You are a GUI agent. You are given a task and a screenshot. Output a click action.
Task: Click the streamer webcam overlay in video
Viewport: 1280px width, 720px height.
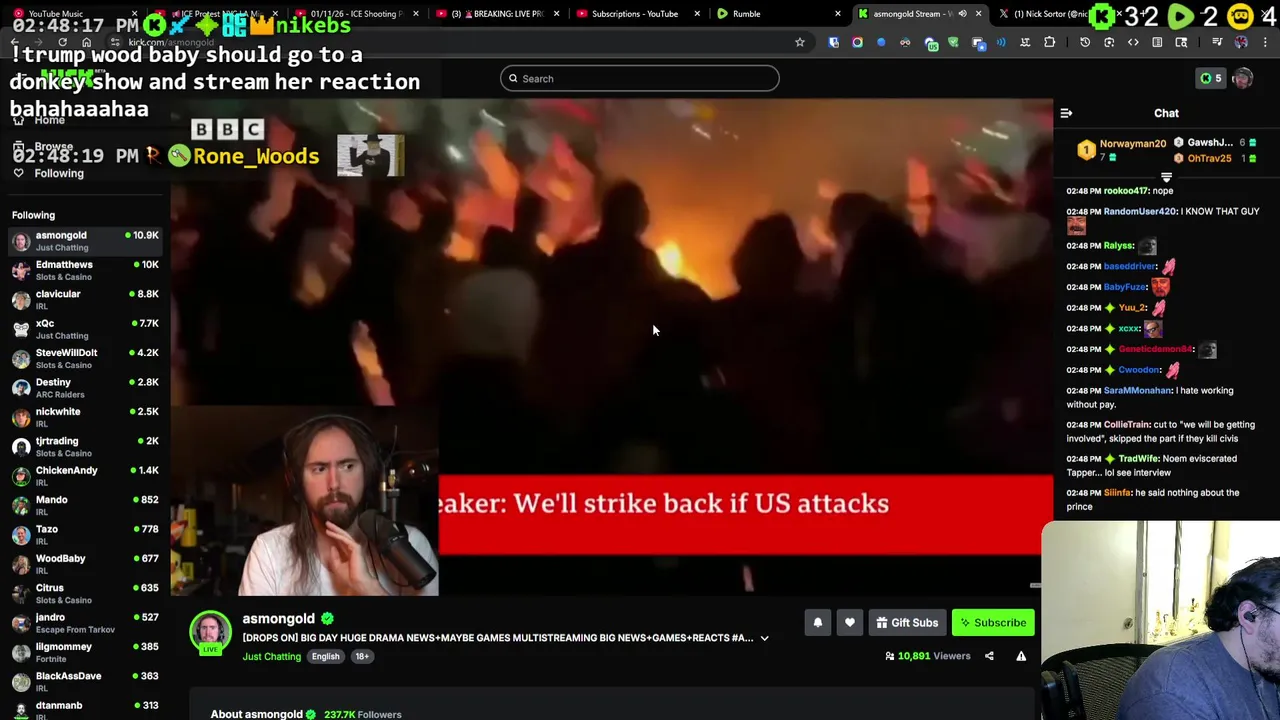[x=305, y=500]
